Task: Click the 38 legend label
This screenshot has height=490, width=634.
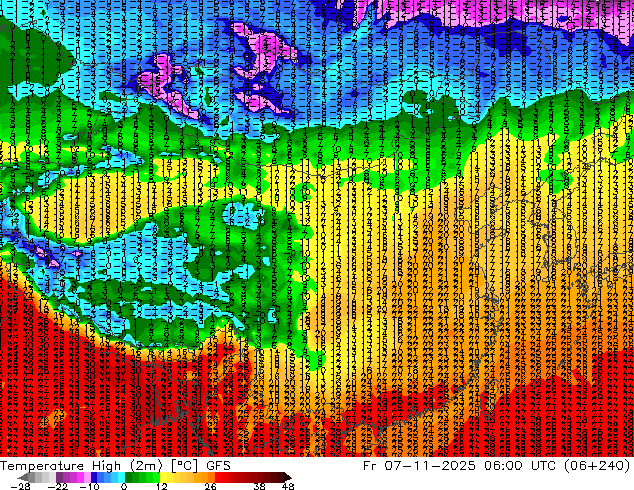Action: (x=260, y=486)
